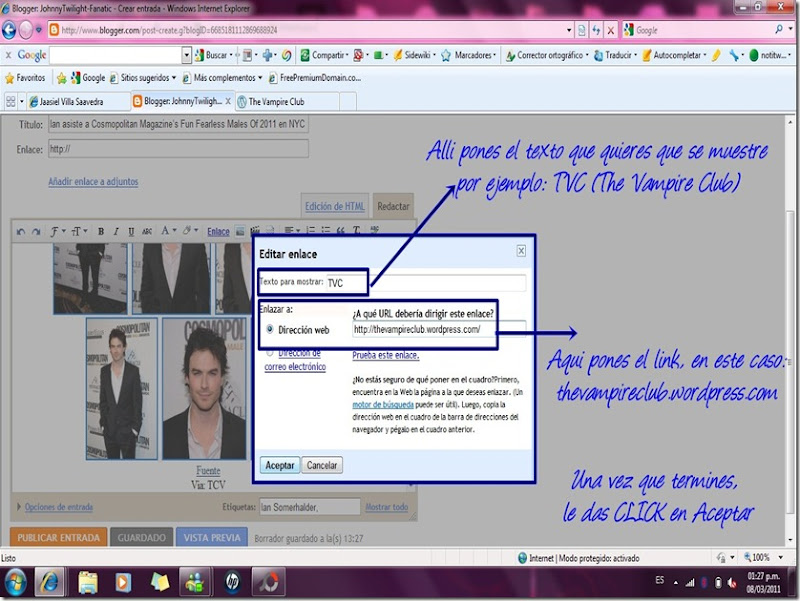The image size is (800, 601).
Task: Click the Sidewiki toolbar button
Action: pyautogui.click(x=413, y=55)
